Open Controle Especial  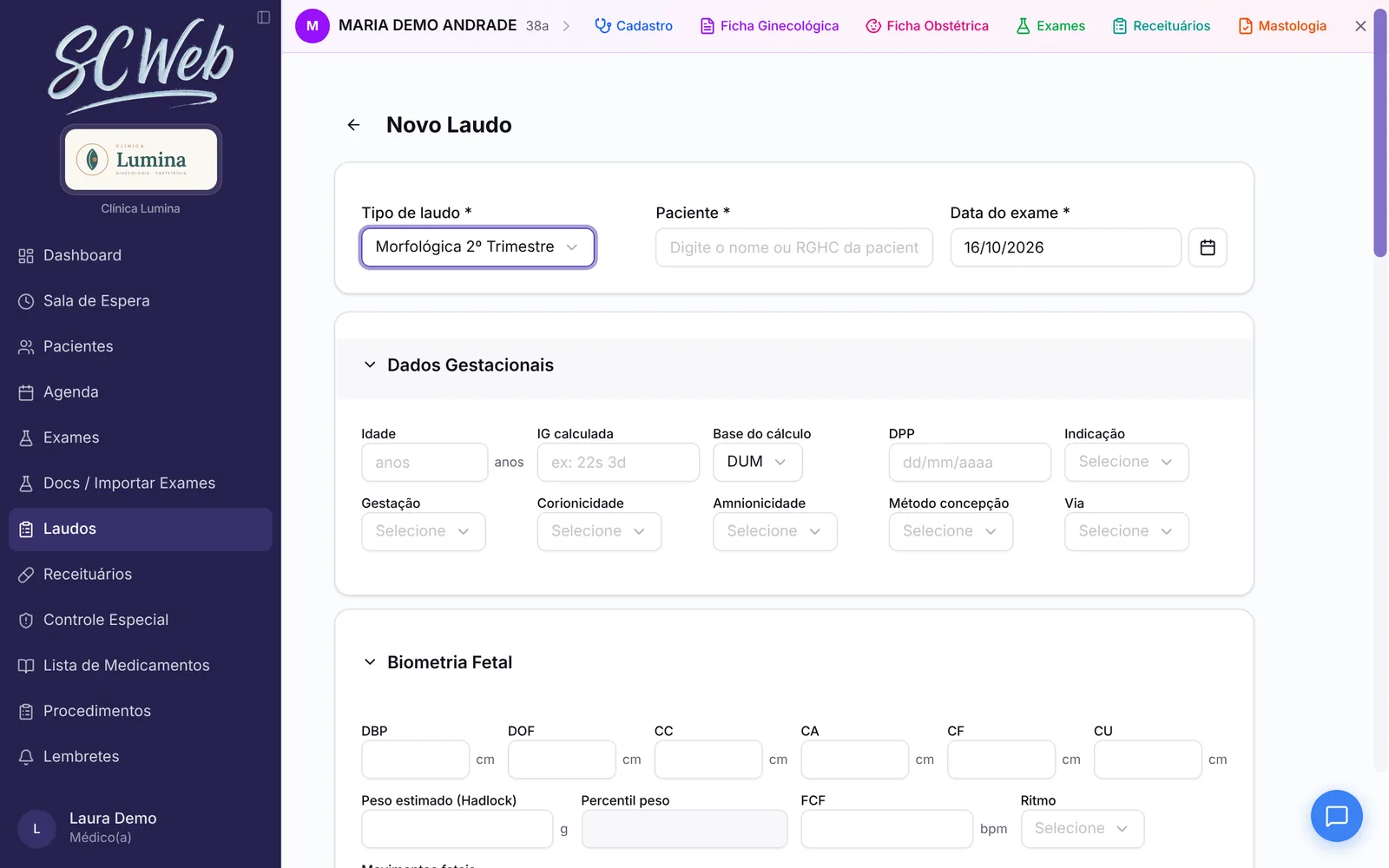pyautogui.click(x=141, y=620)
